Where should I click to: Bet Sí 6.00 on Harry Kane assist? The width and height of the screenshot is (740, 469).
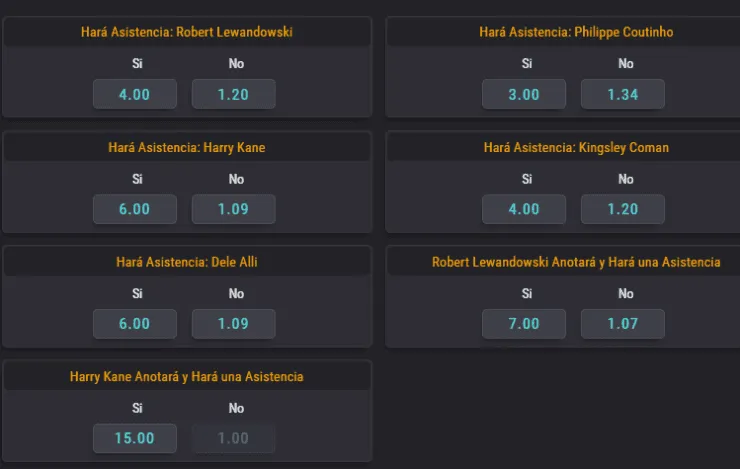pyautogui.click(x=134, y=209)
